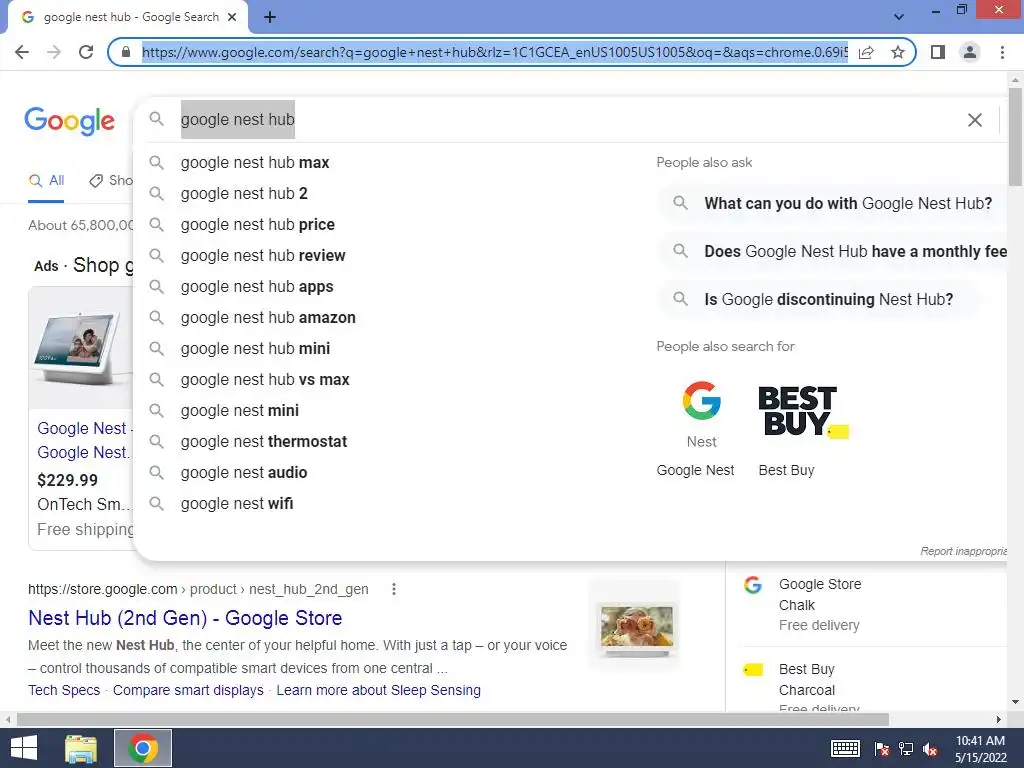
Task: Open Is Google discontinuing Nest Hub question
Action: pos(819,300)
